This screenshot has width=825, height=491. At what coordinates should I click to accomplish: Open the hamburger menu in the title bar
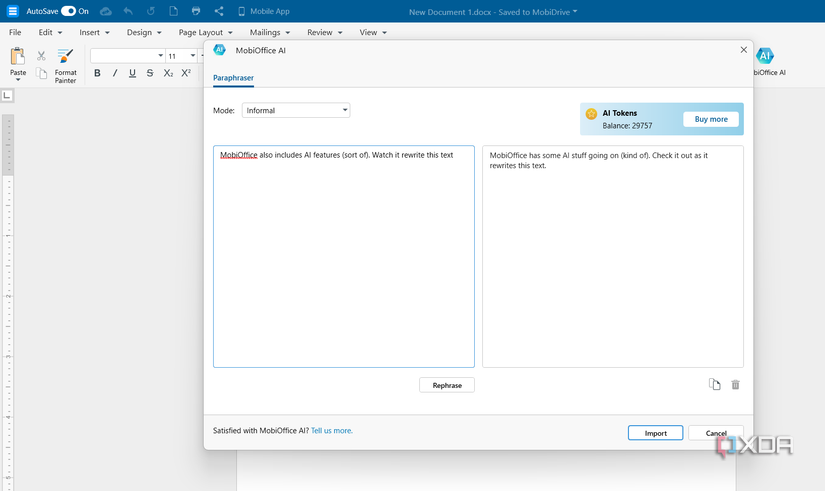click(13, 11)
